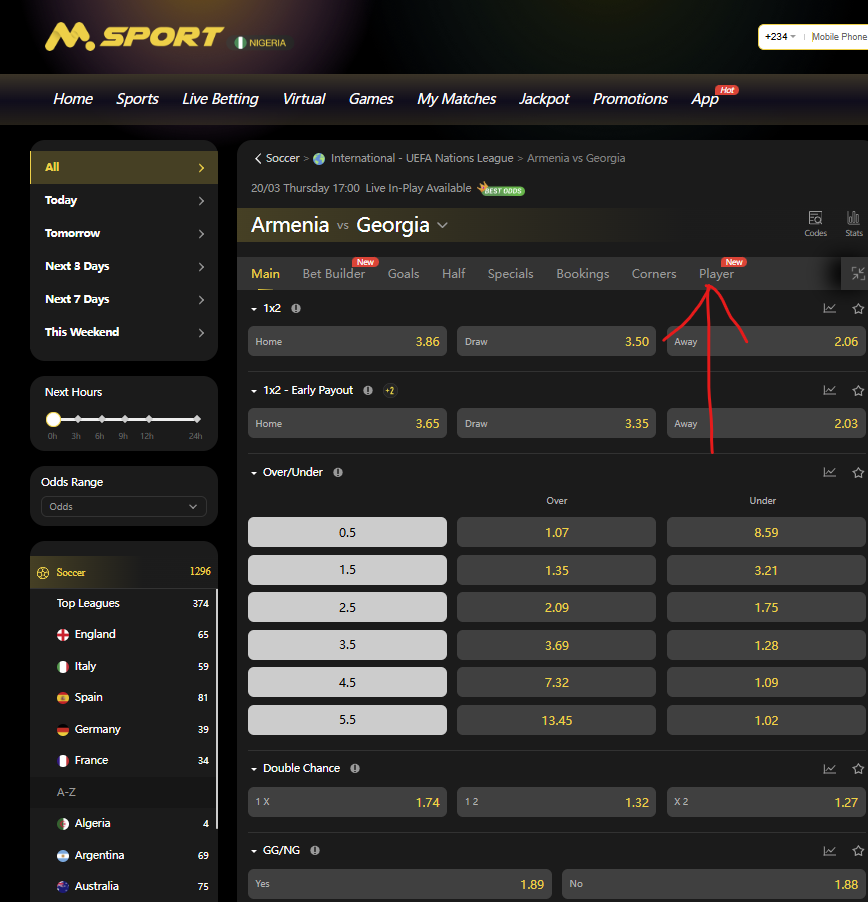Click info icon beside 1x2 - Early Payout
868x902 pixels.
pyautogui.click(x=368, y=390)
